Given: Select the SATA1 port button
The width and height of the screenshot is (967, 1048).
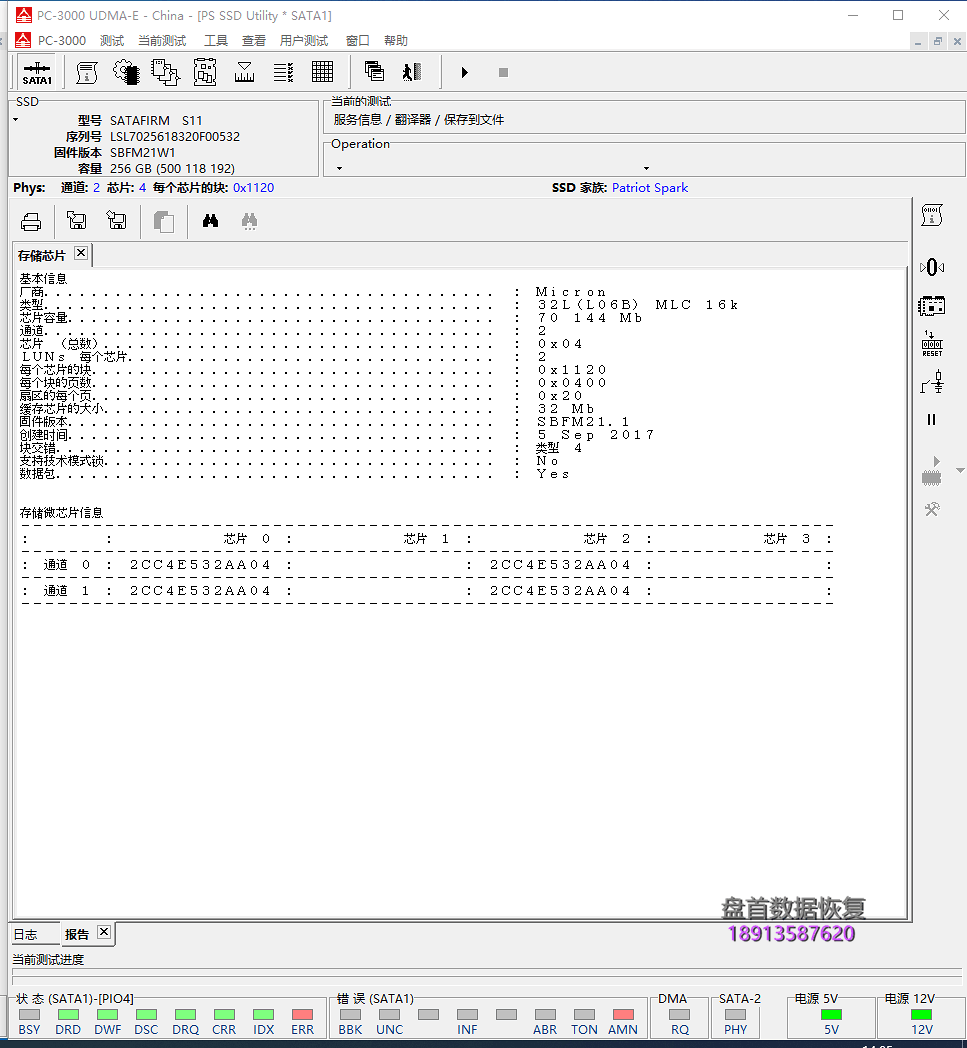Looking at the screenshot, I should tap(37, 72).
